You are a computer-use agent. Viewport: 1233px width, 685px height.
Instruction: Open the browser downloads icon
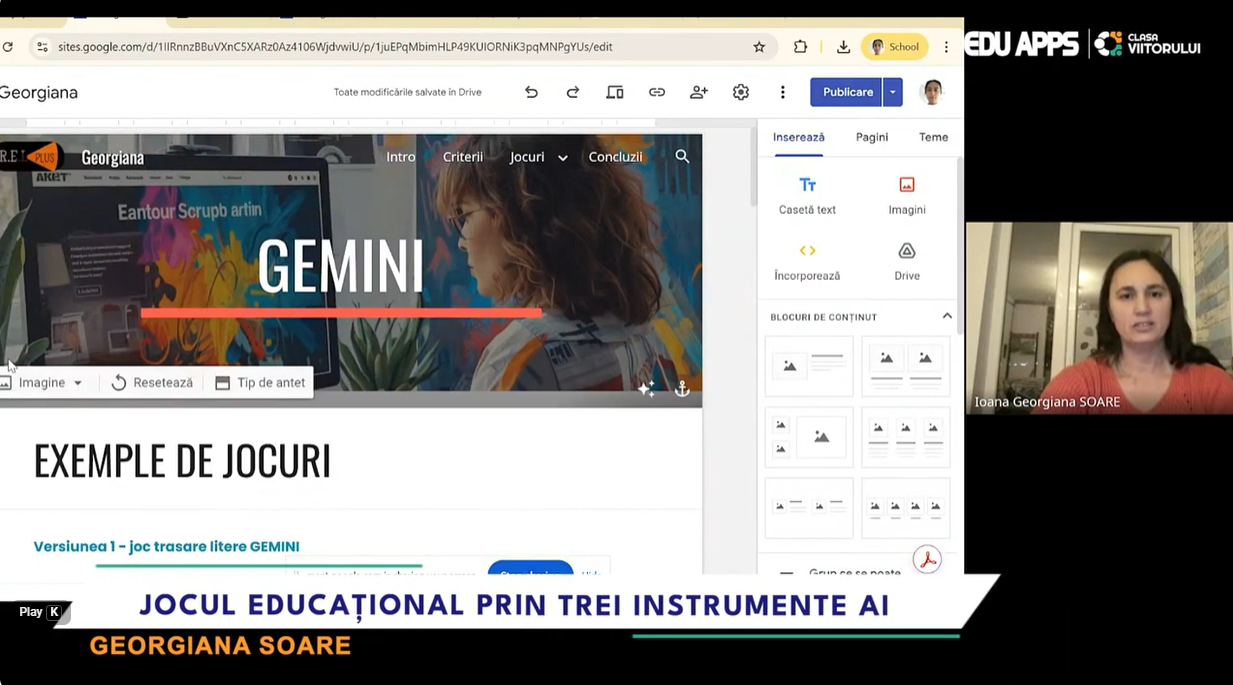click(x=843, y=47)
